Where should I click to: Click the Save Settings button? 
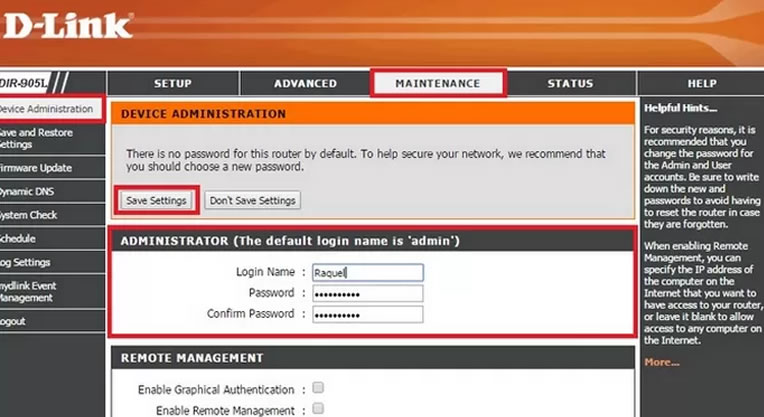155,201
